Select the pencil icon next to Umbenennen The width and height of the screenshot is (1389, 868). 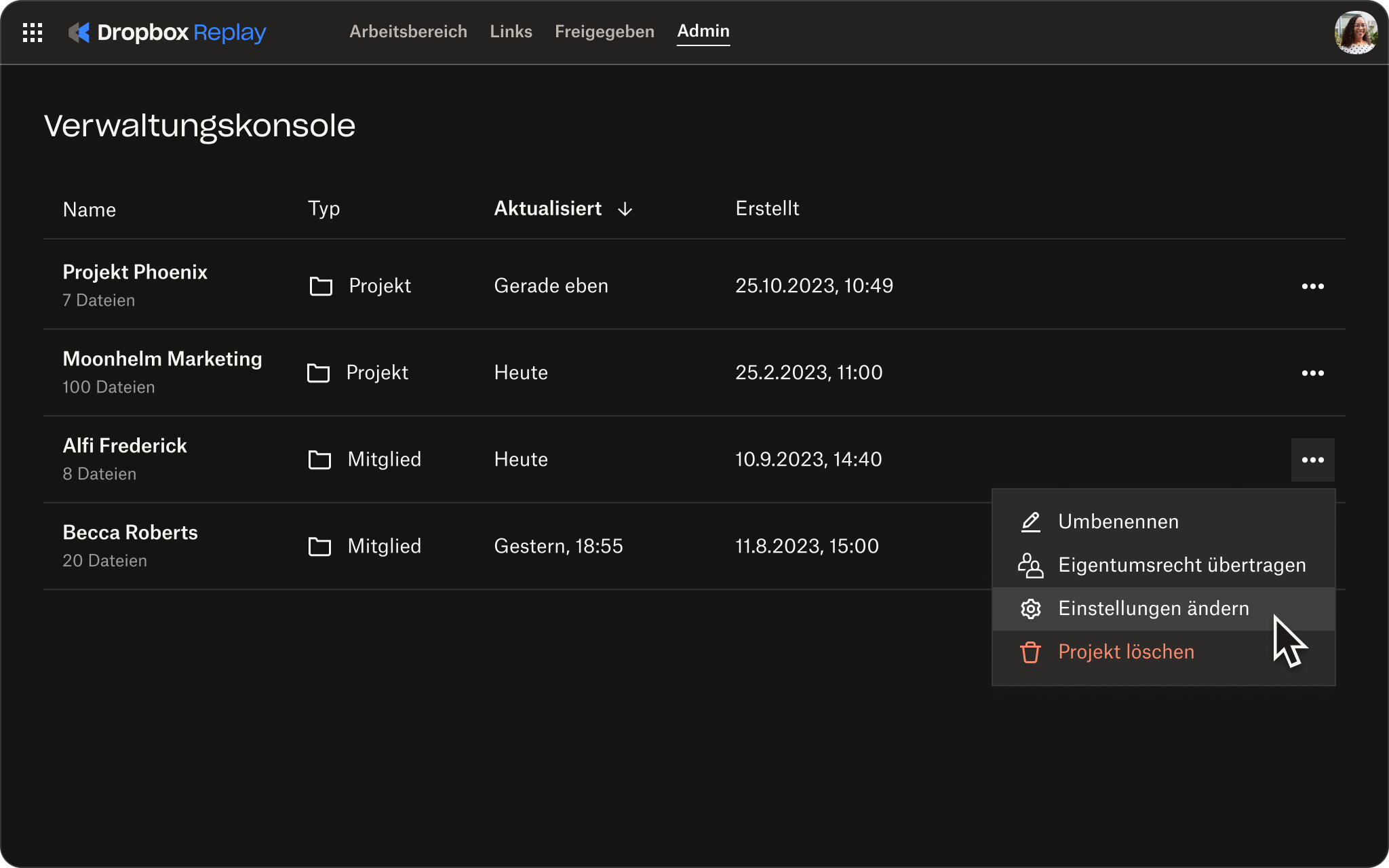1030,521
